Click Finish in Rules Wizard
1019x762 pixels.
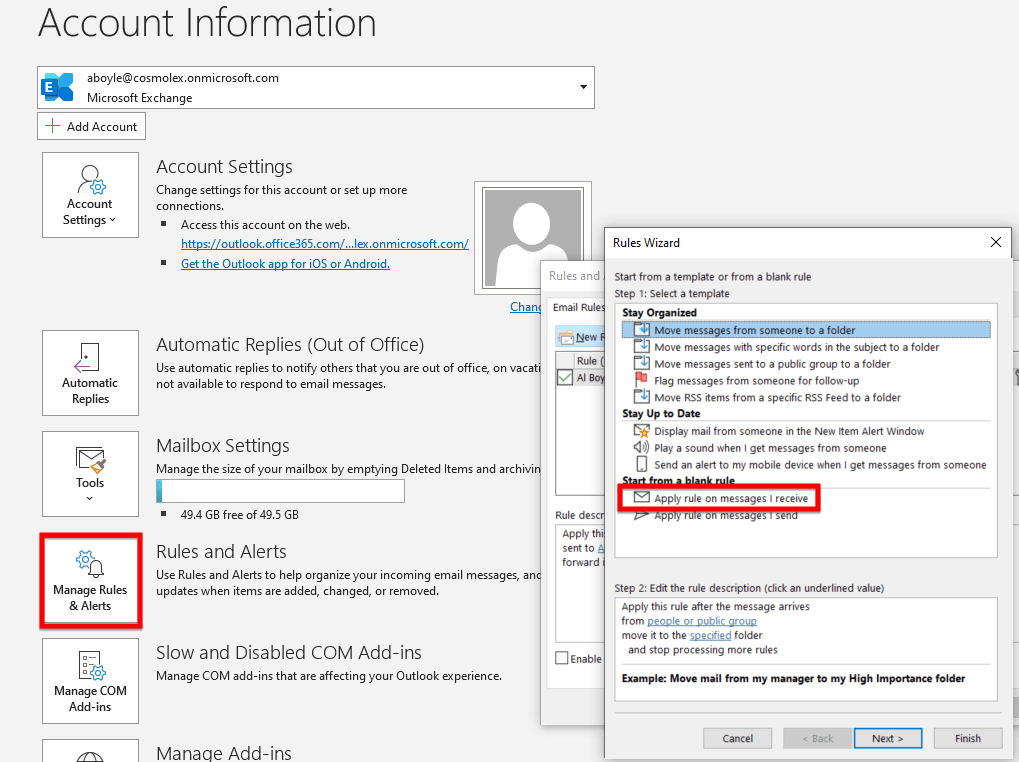[x=968, y=738]
